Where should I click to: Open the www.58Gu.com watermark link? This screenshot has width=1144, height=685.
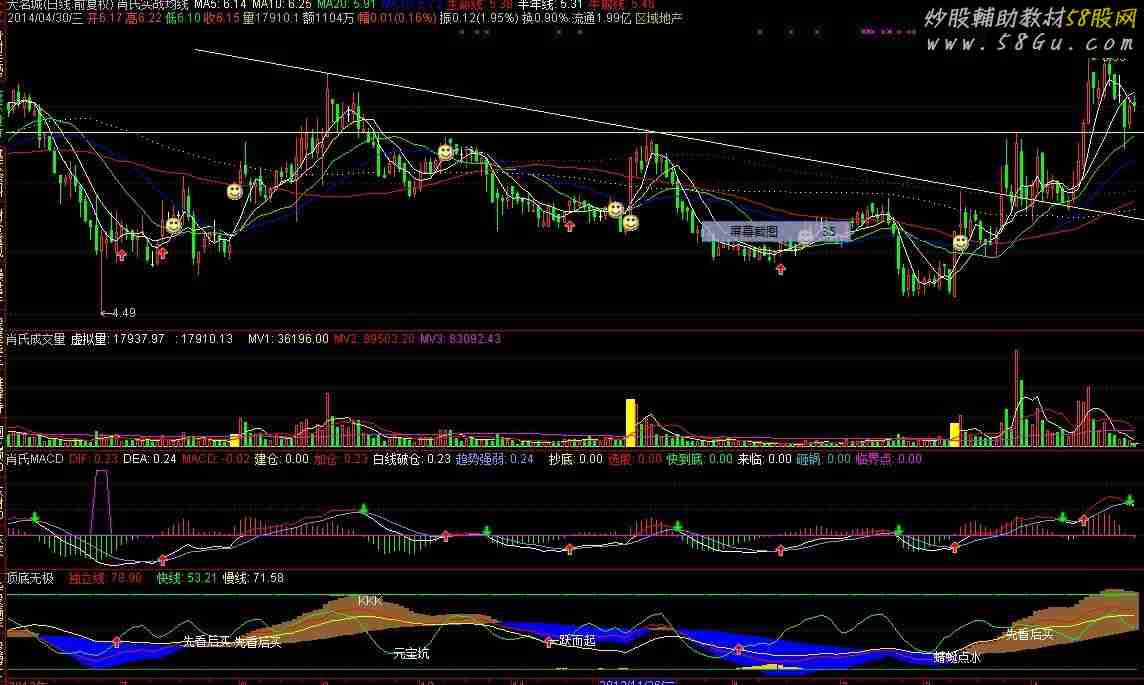click(x=1030, y=43)
